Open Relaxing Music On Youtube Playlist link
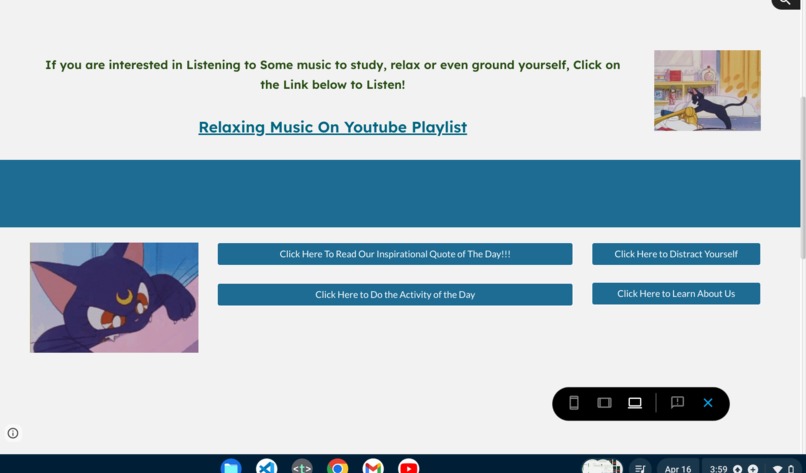This screenshot has width=806, height=473. [333, 127]
